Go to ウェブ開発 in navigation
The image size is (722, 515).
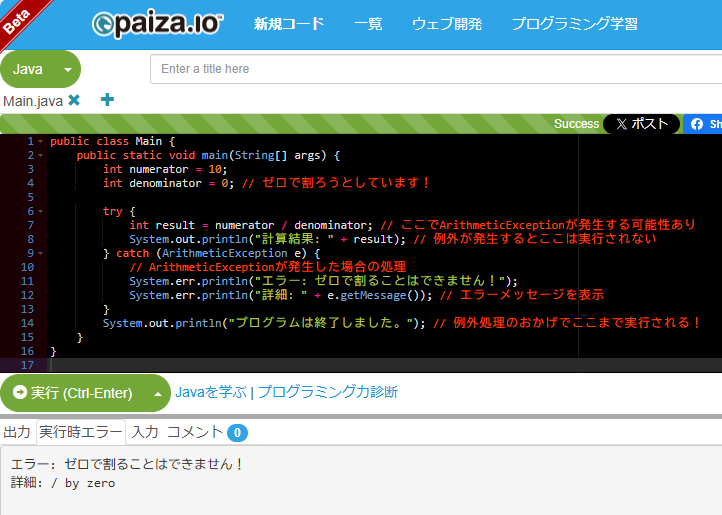446,24
